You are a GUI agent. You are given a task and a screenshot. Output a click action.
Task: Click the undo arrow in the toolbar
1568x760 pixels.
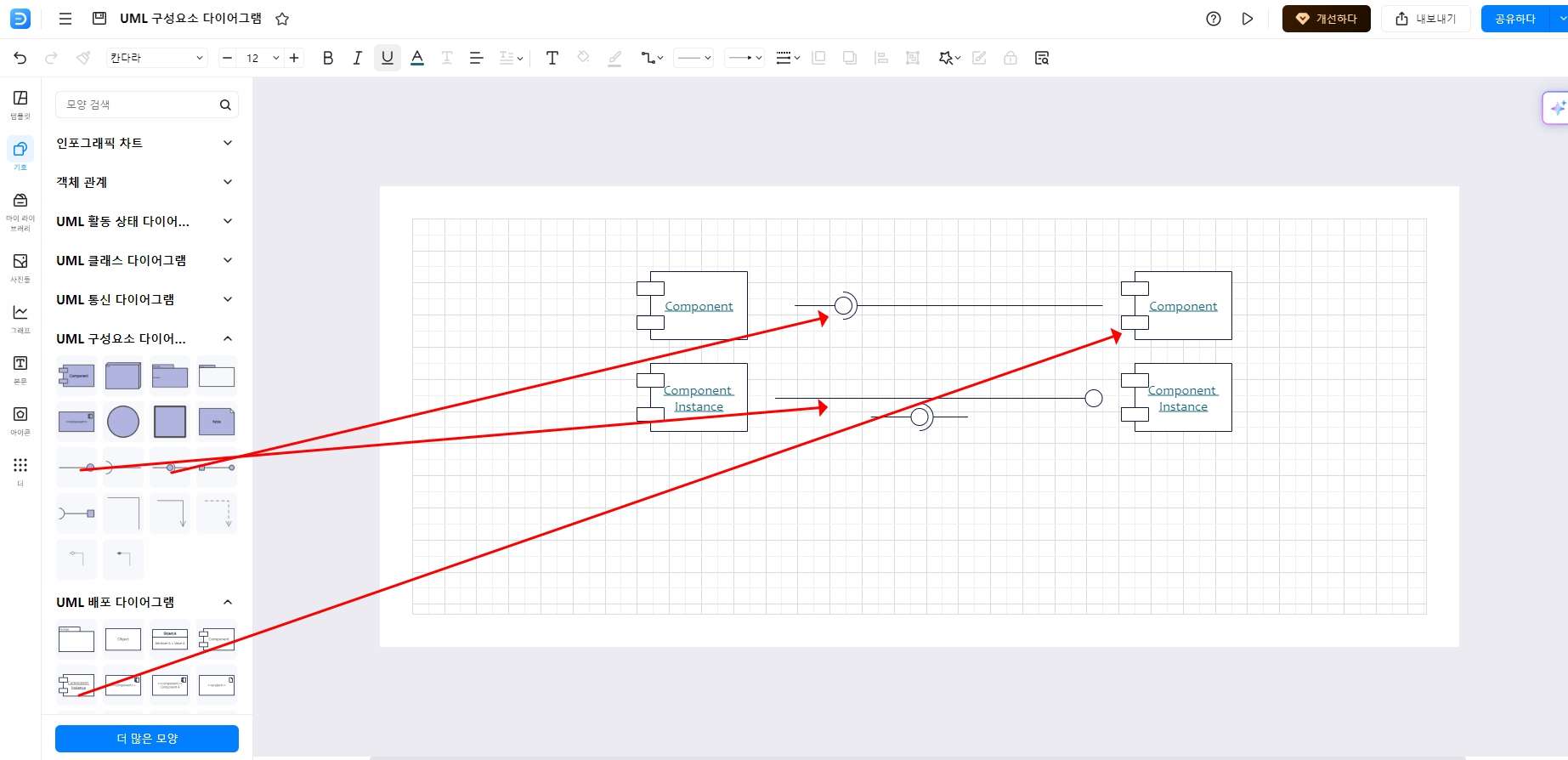(20, 58)
